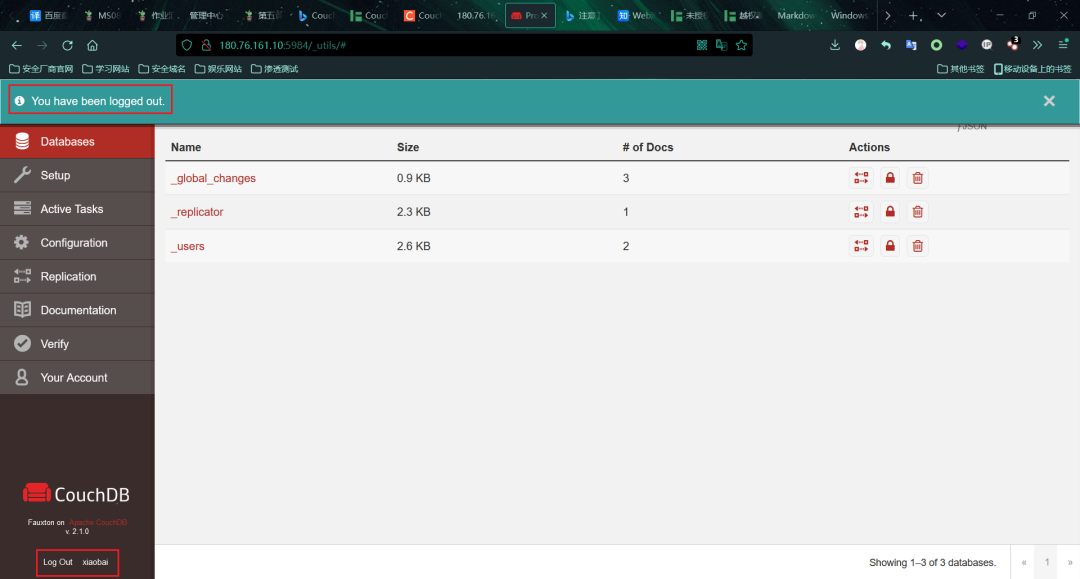Click the browser home icon
The width and height of the screenshot is (1080, 579).
click(92, 45)
